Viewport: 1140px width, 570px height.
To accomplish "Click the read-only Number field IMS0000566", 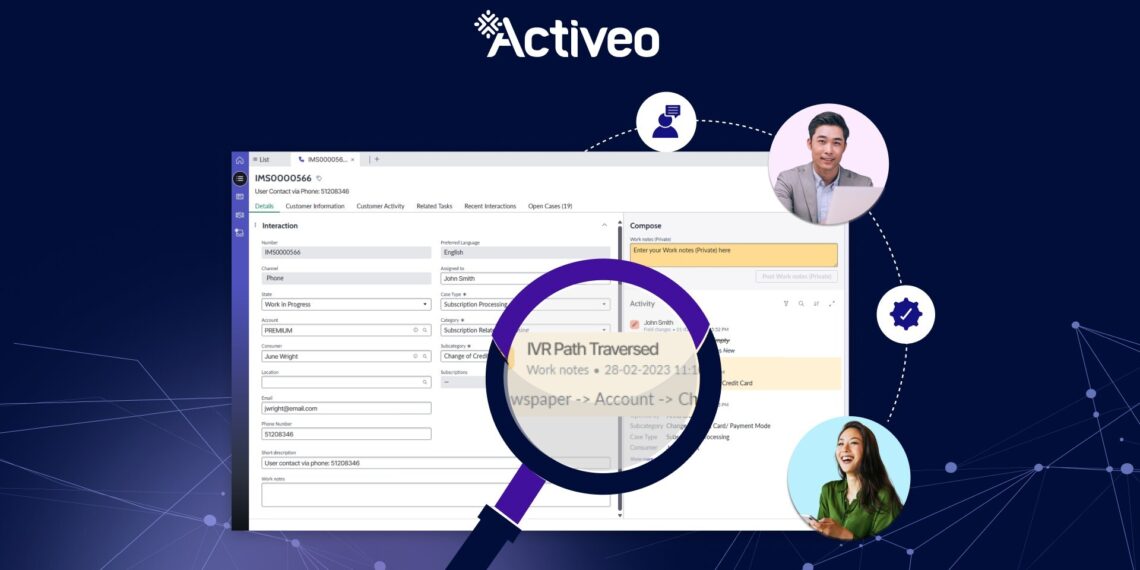I will click(x=346, y=252).
